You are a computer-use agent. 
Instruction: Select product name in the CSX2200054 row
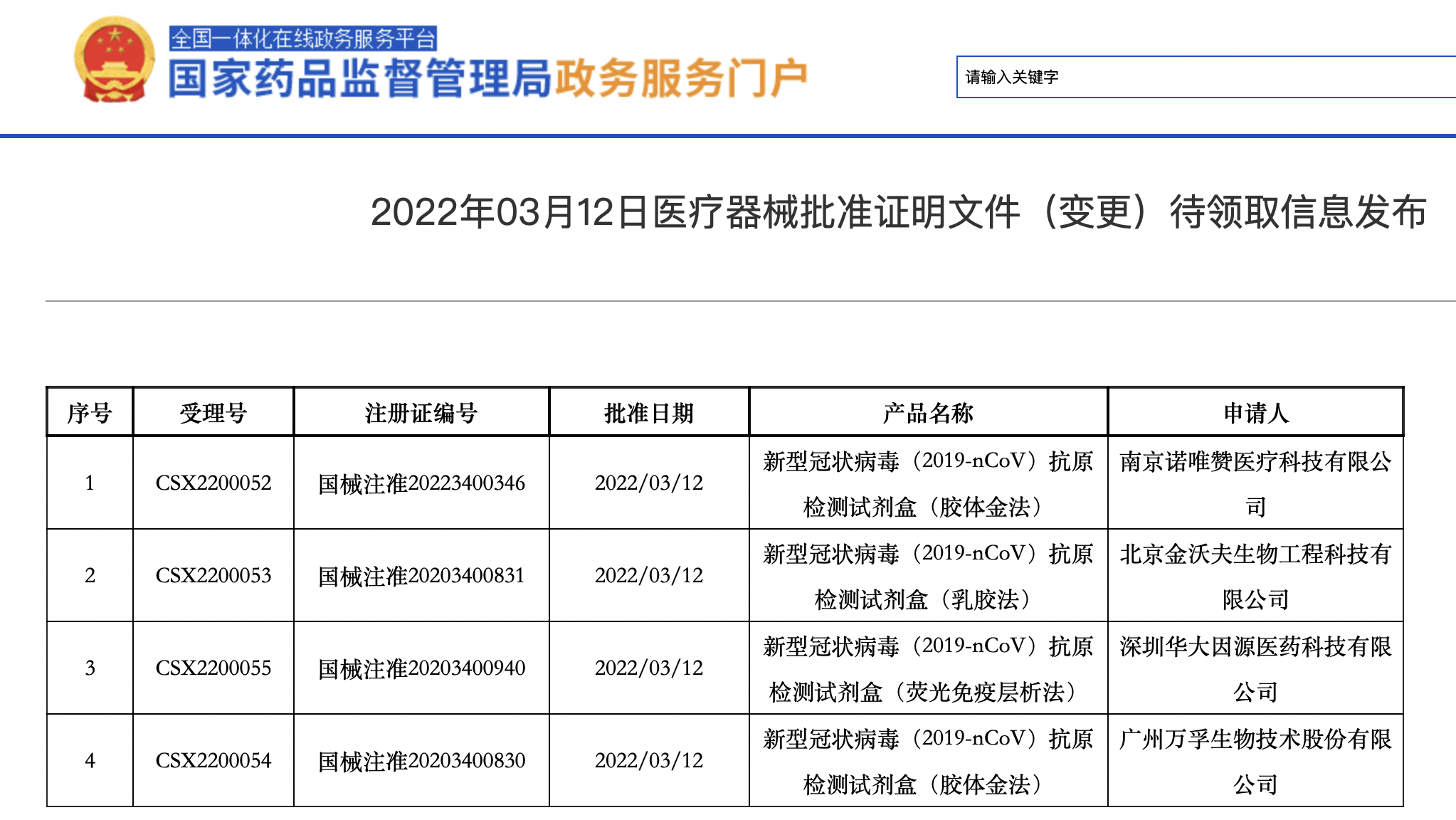(x=928, y=762)
